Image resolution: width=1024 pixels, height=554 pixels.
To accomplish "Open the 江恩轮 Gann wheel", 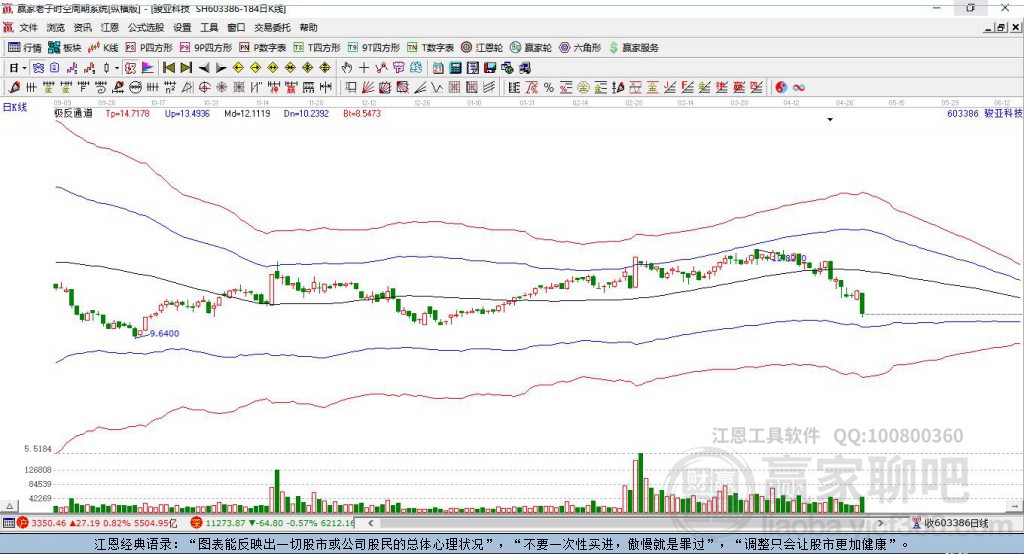I will tap(482, 48).
